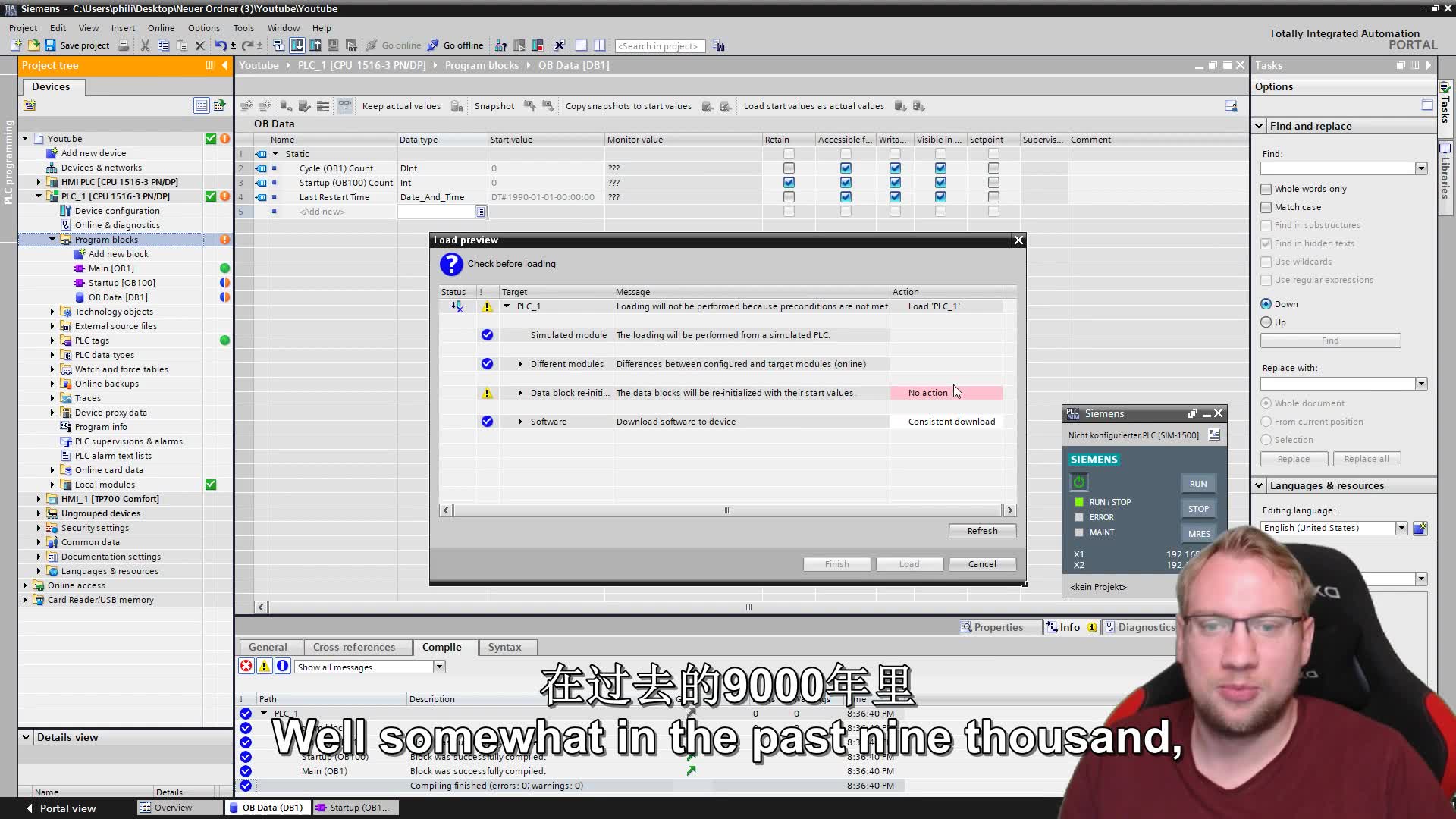Enable Whole words only option

point(1266,189)
